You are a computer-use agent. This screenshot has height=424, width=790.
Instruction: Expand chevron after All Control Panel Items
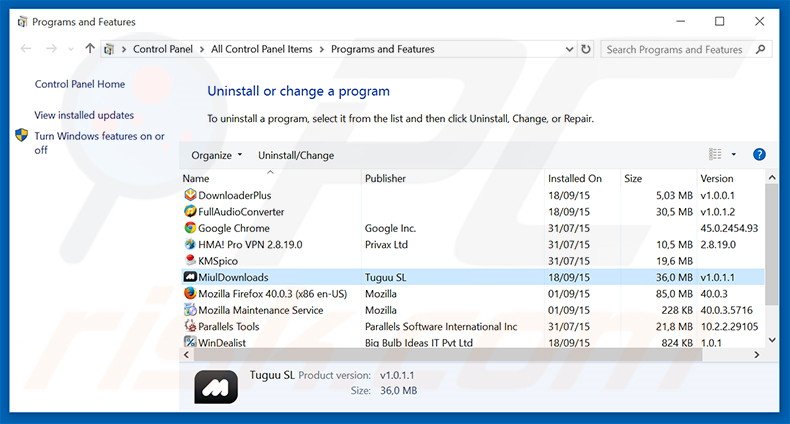(x=321, y=49)
